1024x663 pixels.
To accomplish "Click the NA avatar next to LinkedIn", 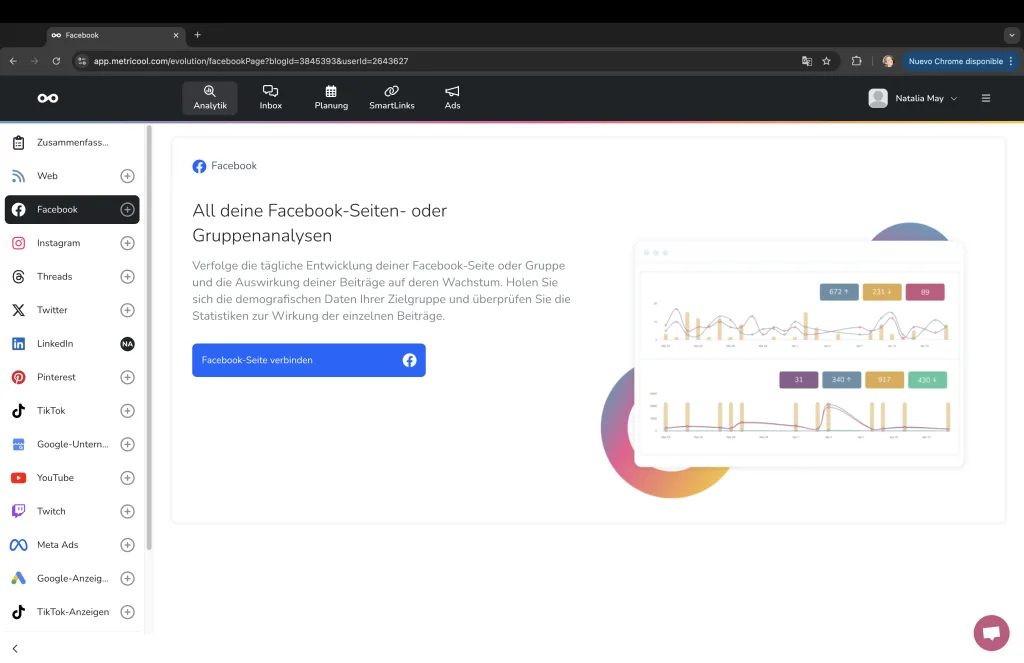I will click(127, 344).
